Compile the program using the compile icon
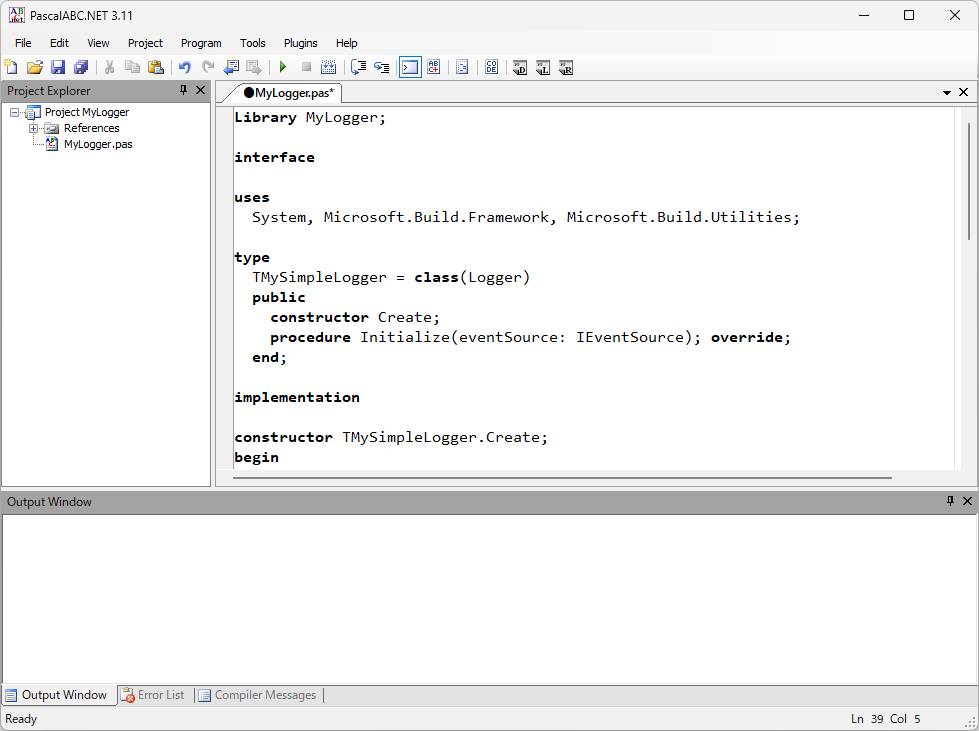Screen dimensions: 979x731 coord(328,67)
